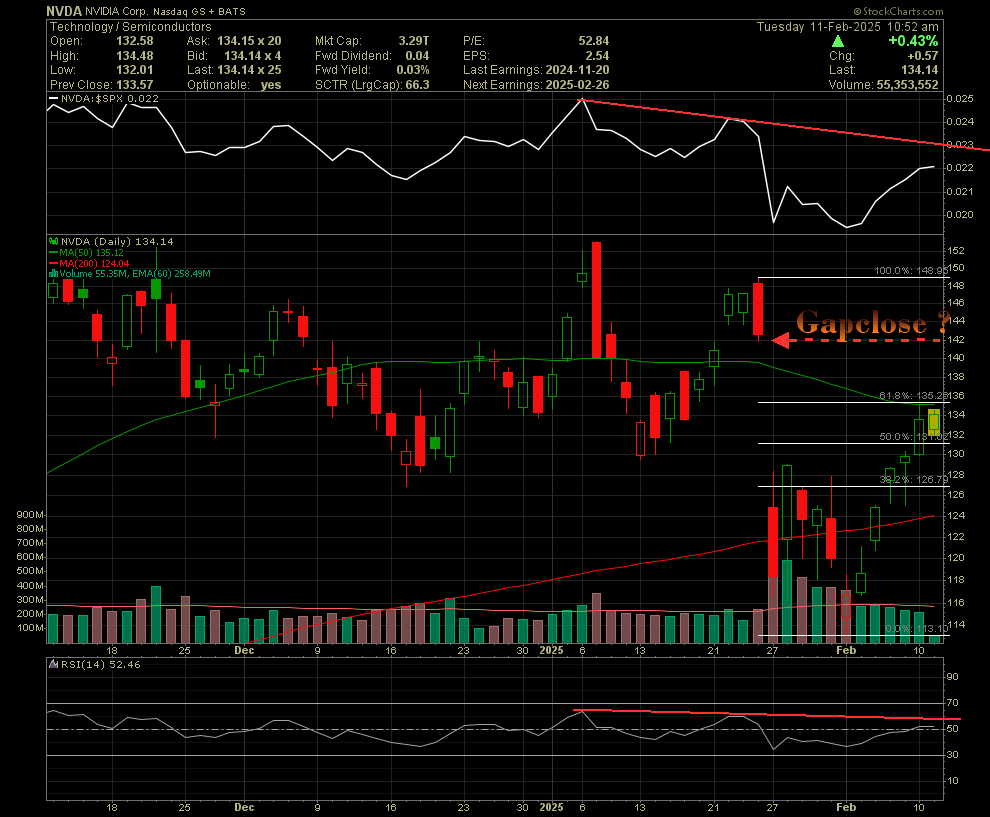Select the Prev Close value 133.57
Screen dimensions: 990x817
pyautogui.click(x=134, y=85)
